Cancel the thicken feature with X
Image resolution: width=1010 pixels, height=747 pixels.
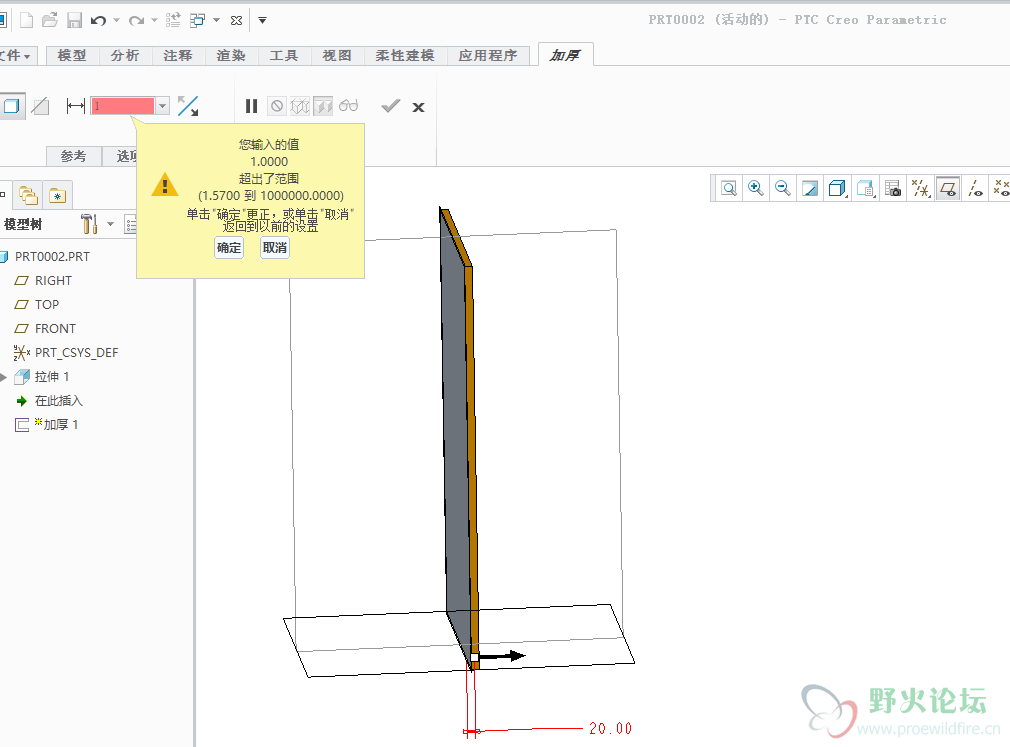point(419,108)
